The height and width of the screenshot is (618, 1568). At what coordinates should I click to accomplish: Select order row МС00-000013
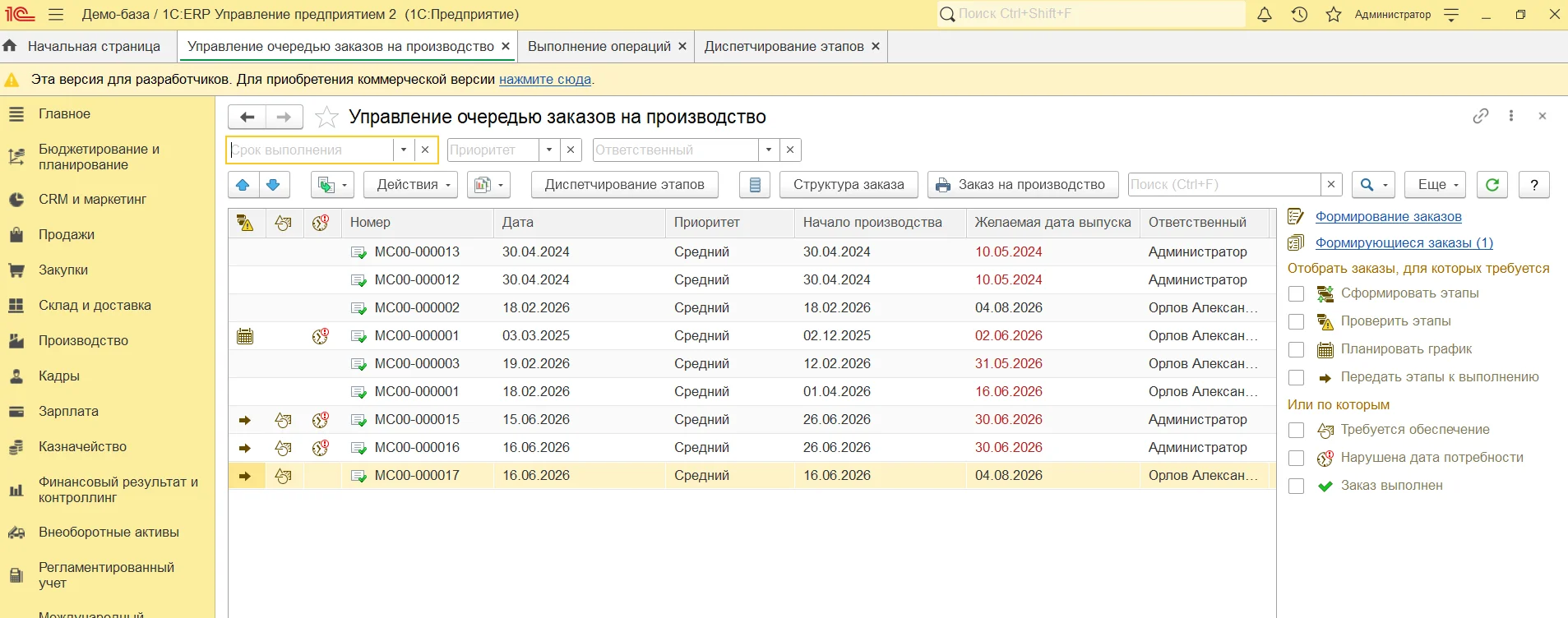[x=752, y=252]
